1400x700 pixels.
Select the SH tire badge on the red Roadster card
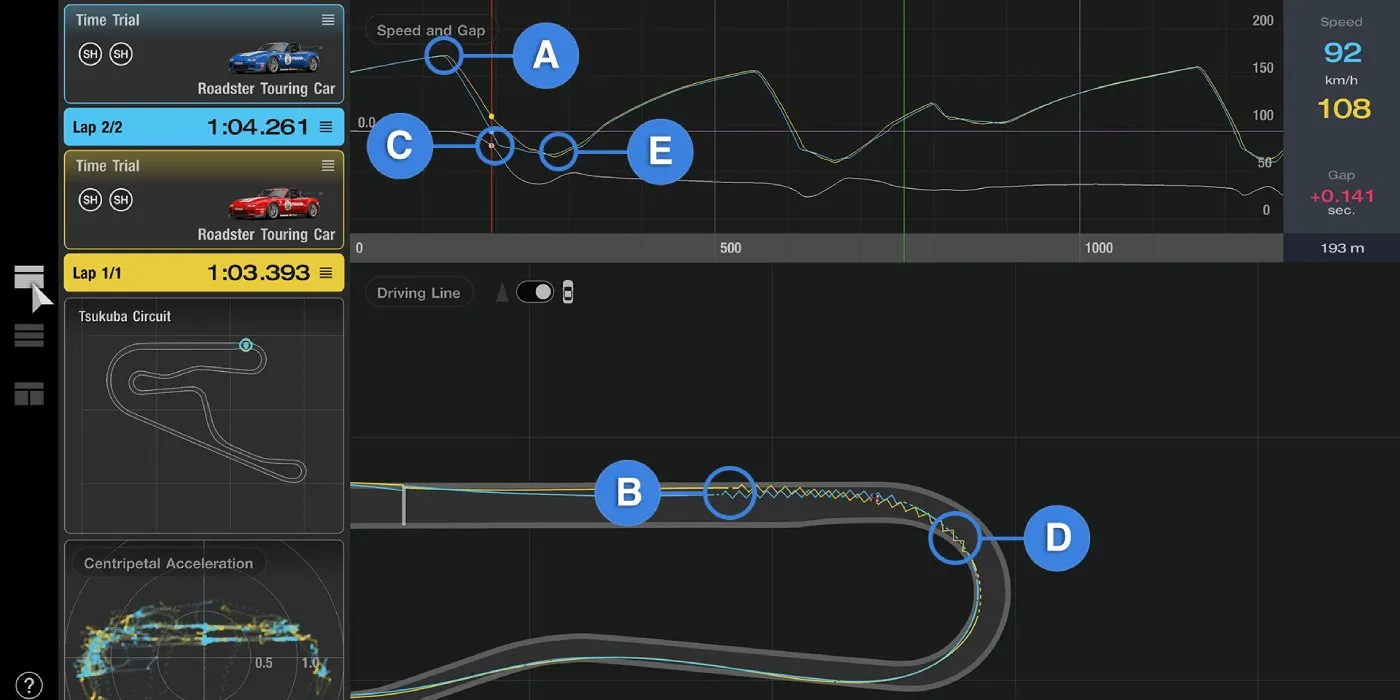(x=90, y=200)
